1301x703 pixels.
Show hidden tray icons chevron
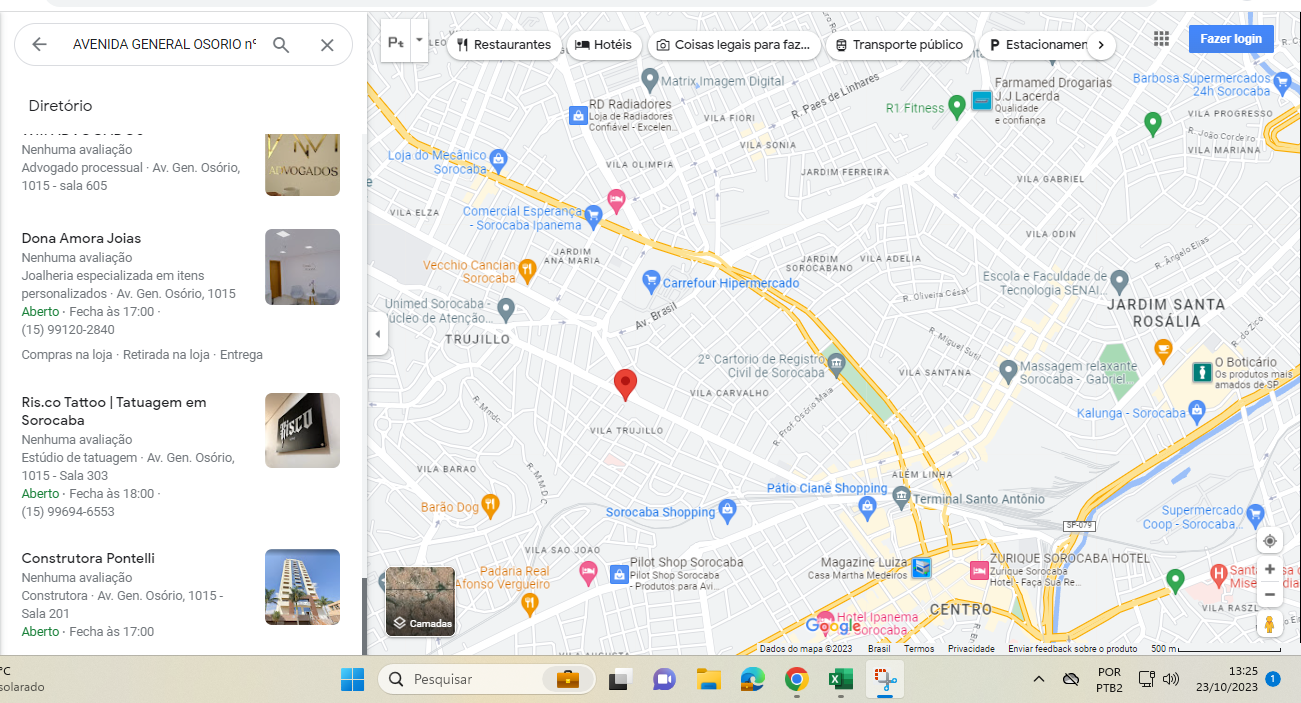pos(1039,679)
